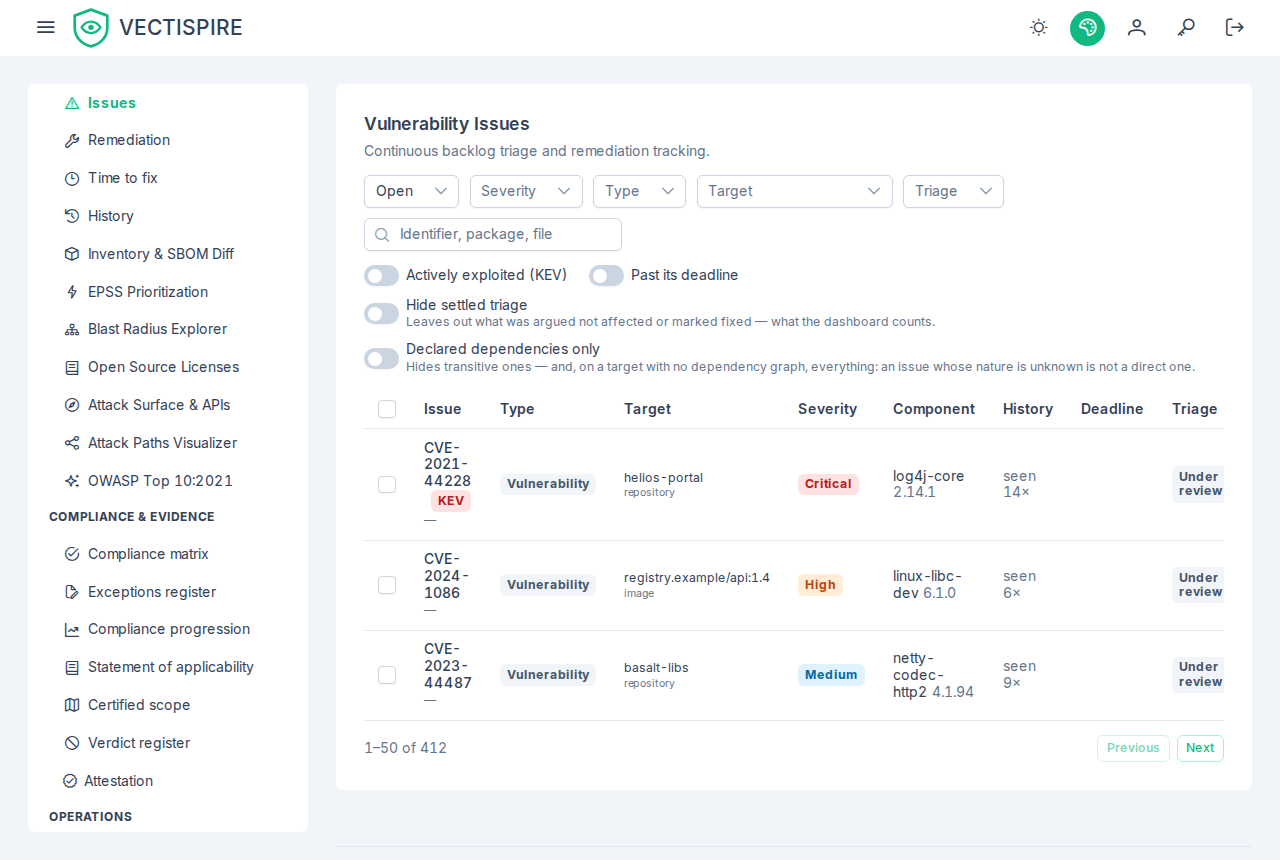Click the wrench icon beside Remediation
The height and width of the screenshot is (860, 1280).
click(x=72, y=141)
